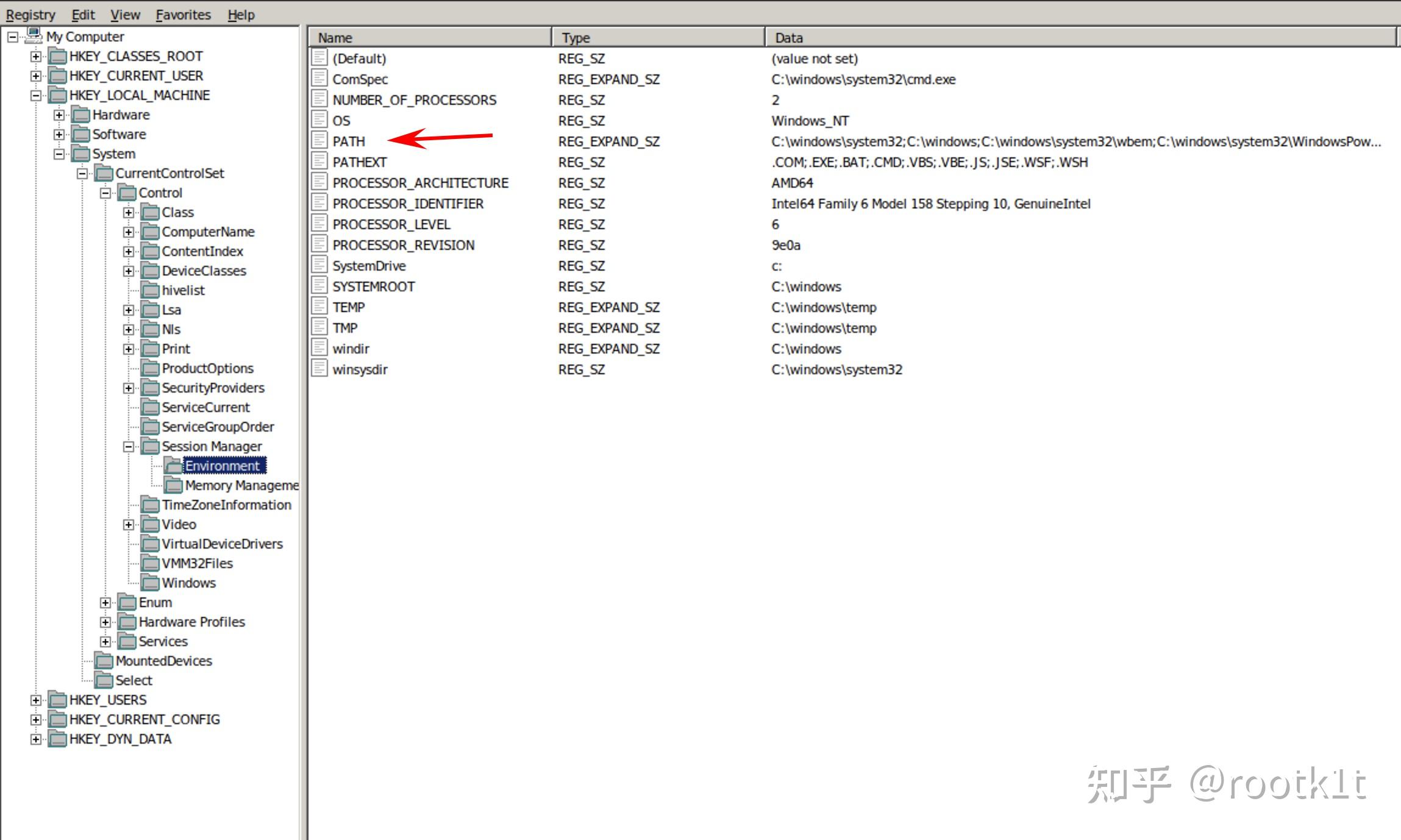Click the Memory Management folder icon
The height and width of the screenshot is (840, 1401).
(x=174, y=486)
